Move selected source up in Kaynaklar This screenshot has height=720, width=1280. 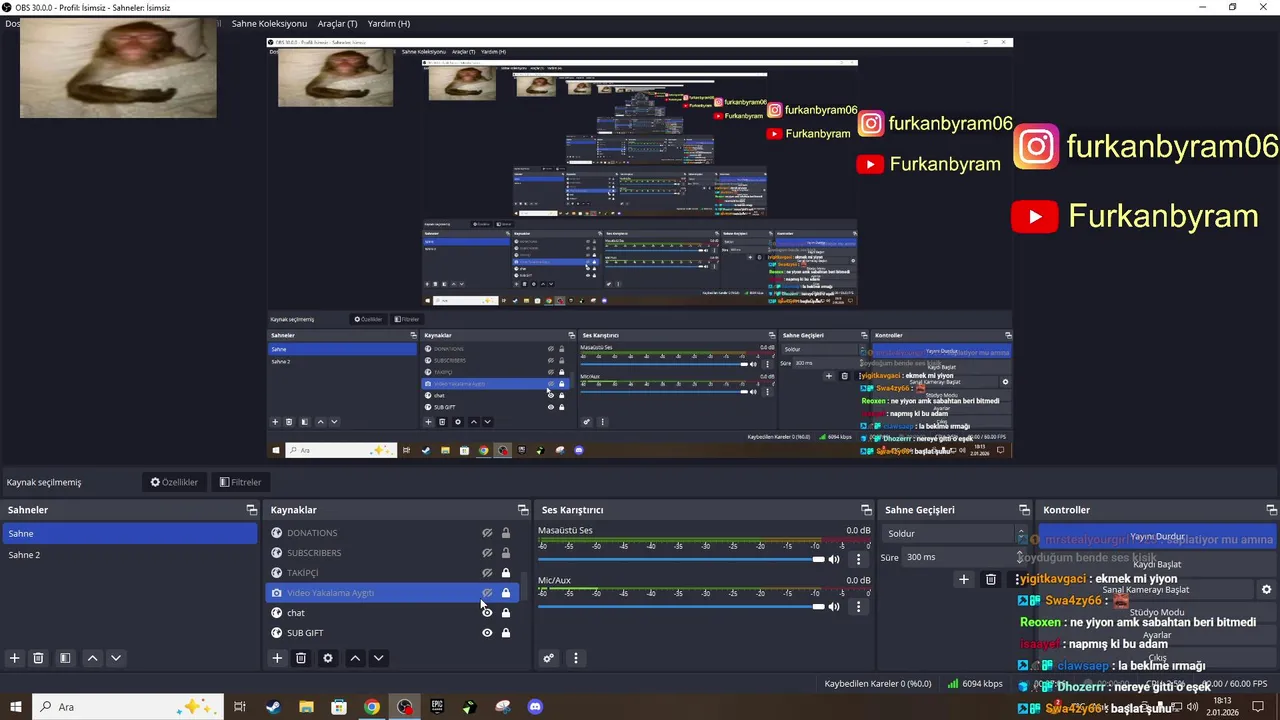[x=355, y=658]
